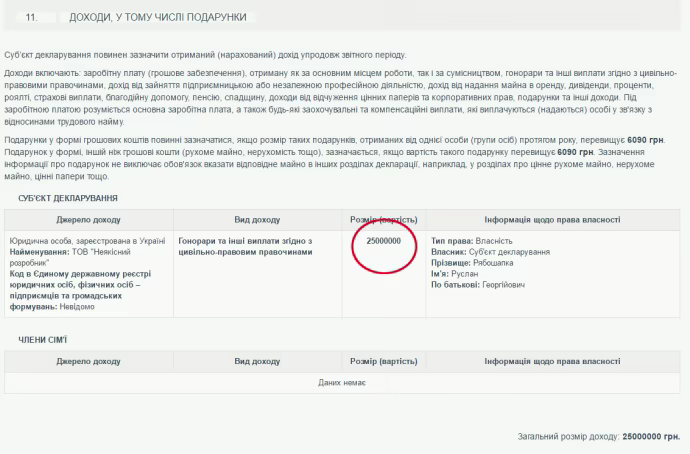Screen dimensions: 690x454
Task: Click 'Розмір (вартість)' header in family members table
Action: [x=383, y=361]
